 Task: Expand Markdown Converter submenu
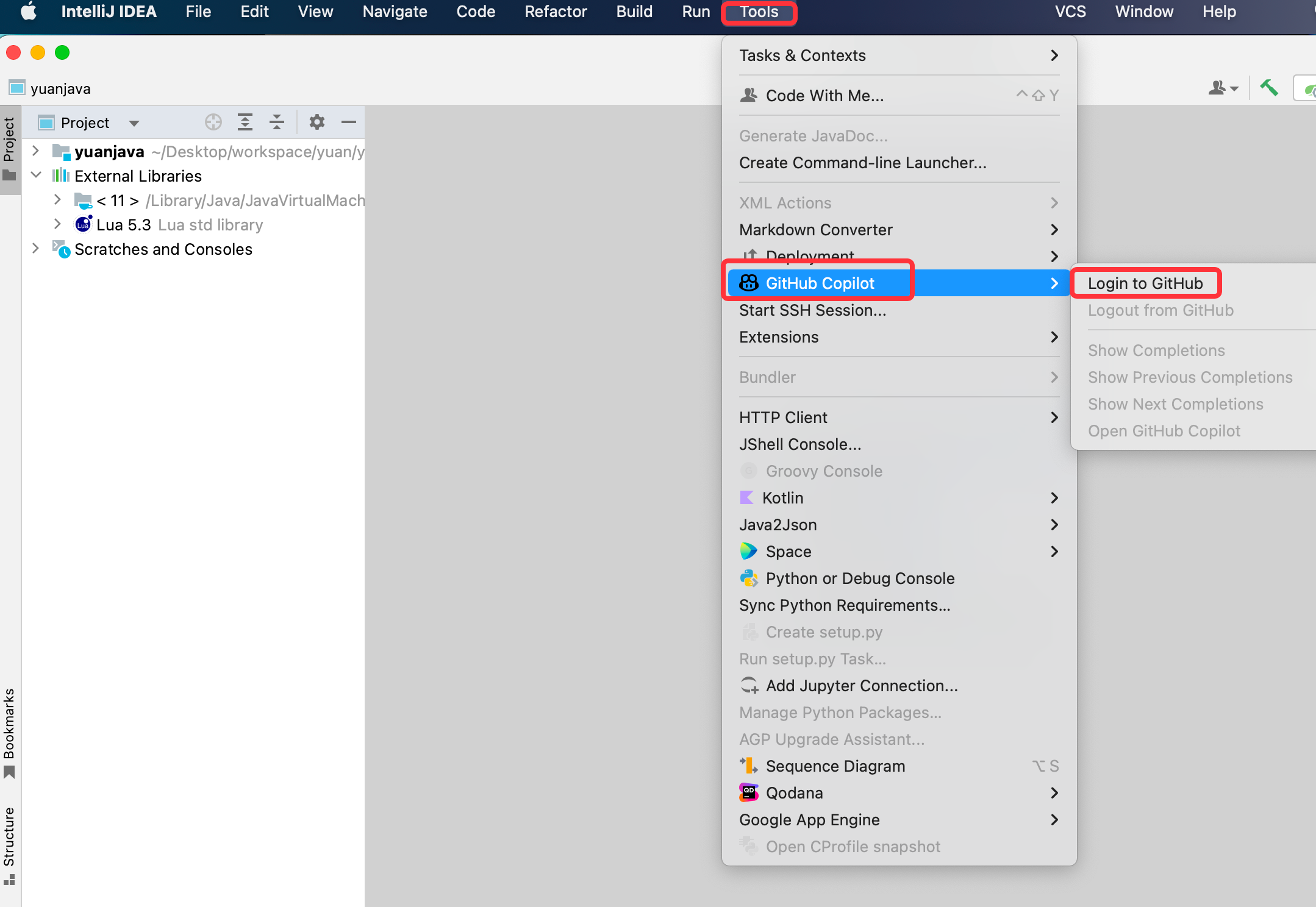pos(899,230)
